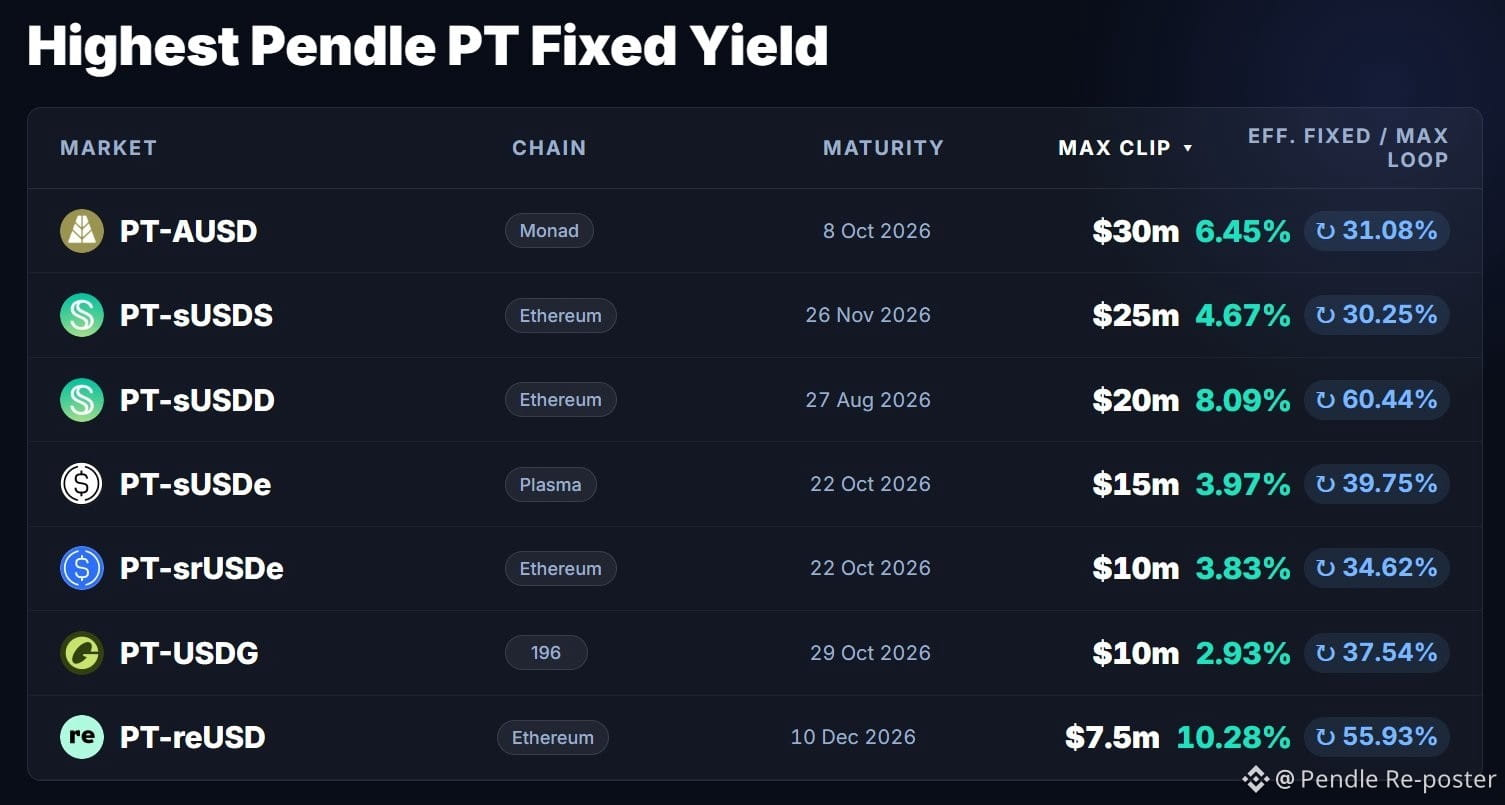Click the PT-sUSDe token icon
1505x805 pixels.
coord(82,484)
